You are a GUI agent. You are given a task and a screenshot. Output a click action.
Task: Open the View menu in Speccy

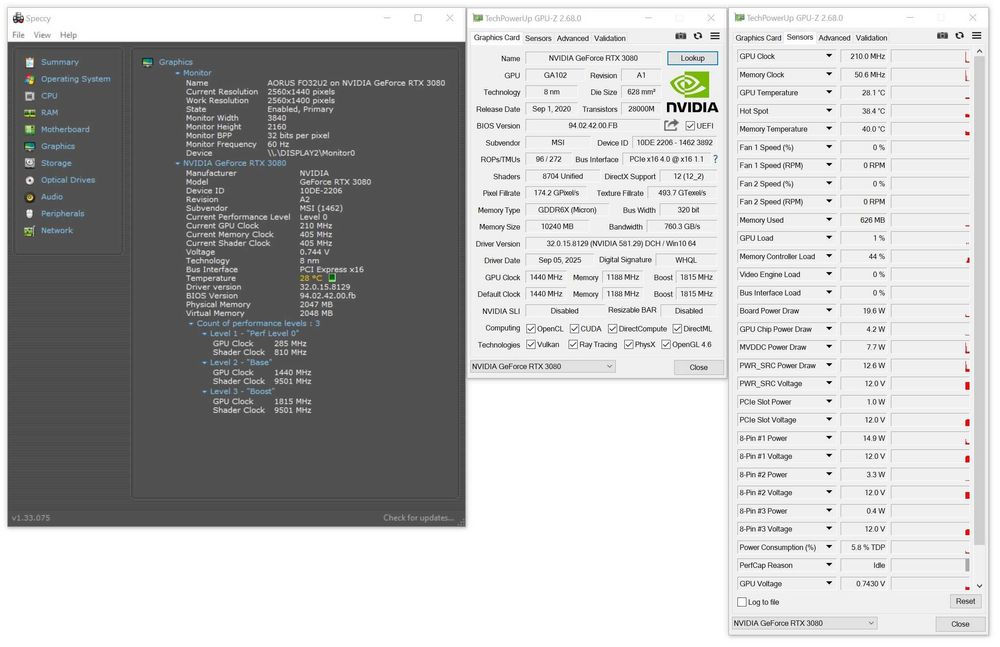point(42,35)
